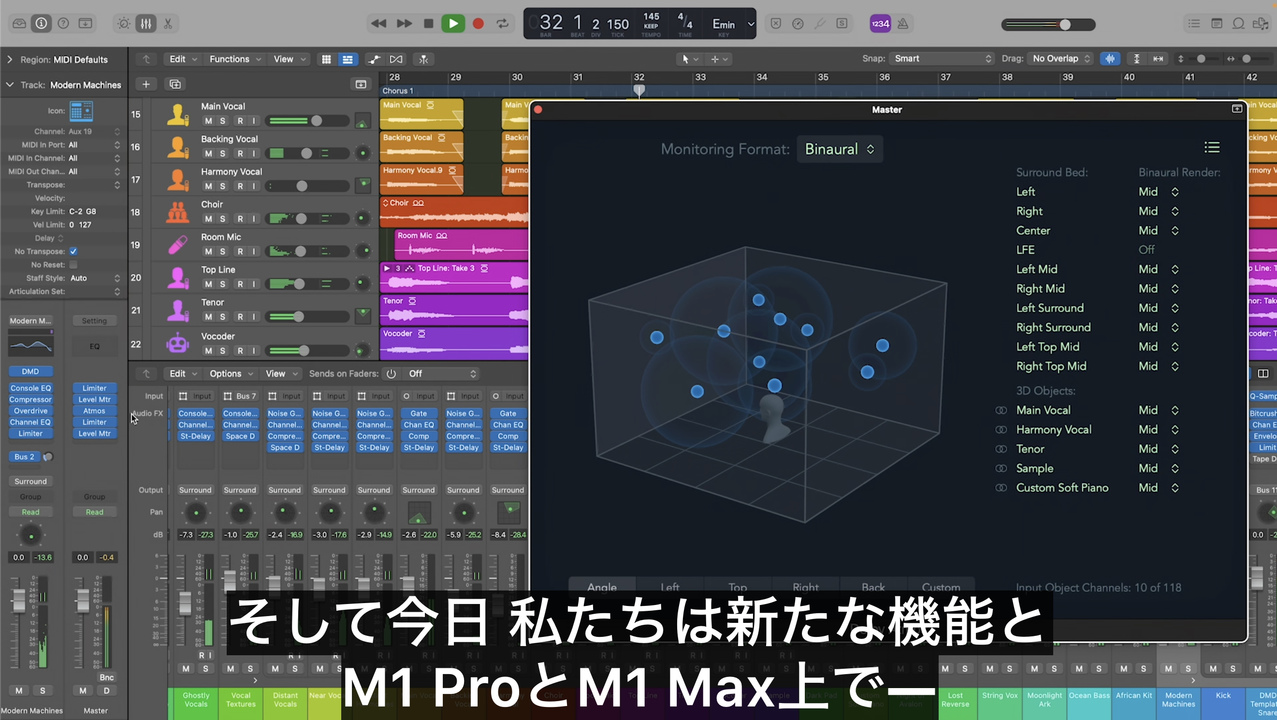Viewport: 1277px width, 720px height.
Task: Toggle the Metronome click icon
Action: coord(903,23)
